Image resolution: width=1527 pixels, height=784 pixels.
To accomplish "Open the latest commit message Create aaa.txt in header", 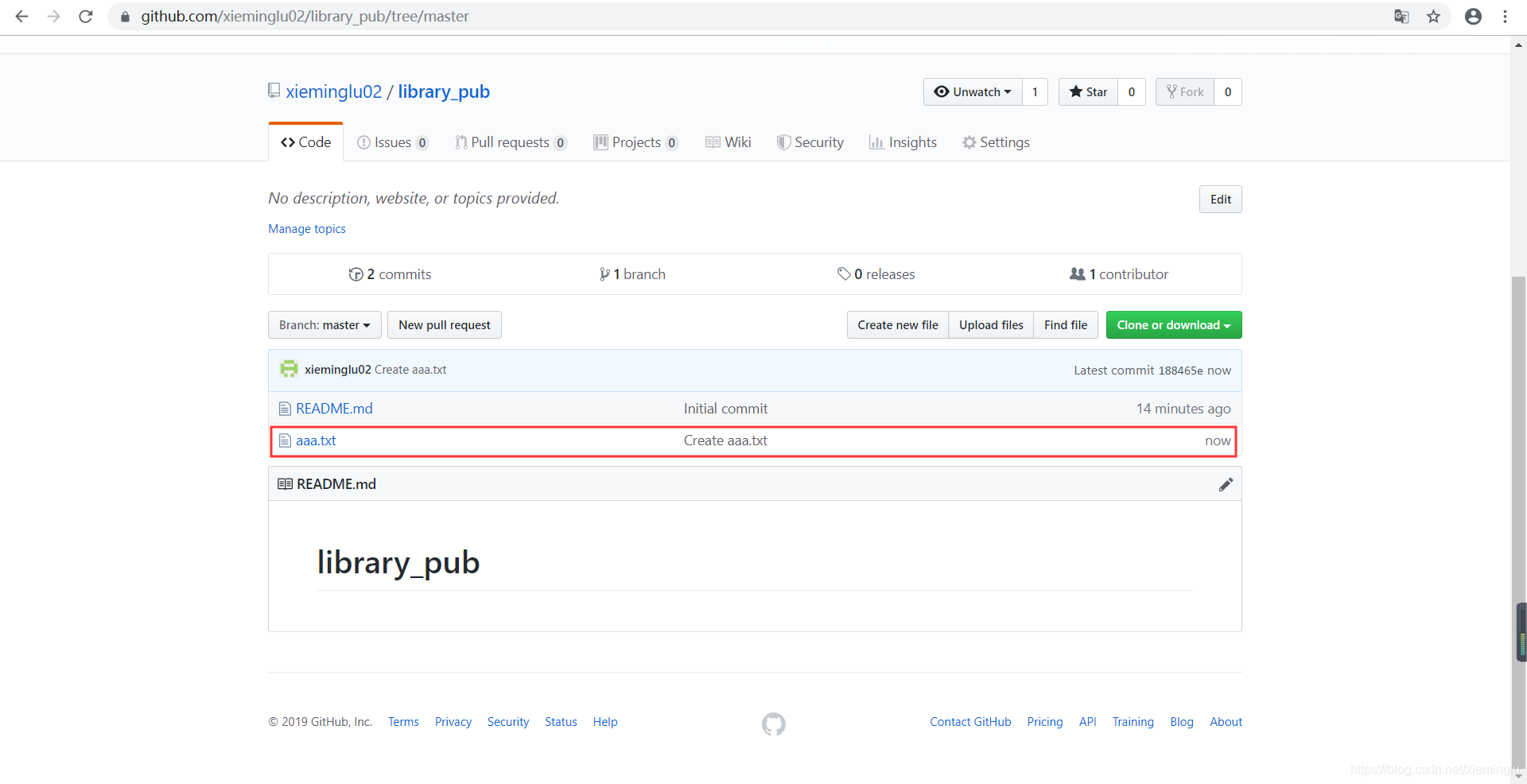I will click(x=410, y=370).
